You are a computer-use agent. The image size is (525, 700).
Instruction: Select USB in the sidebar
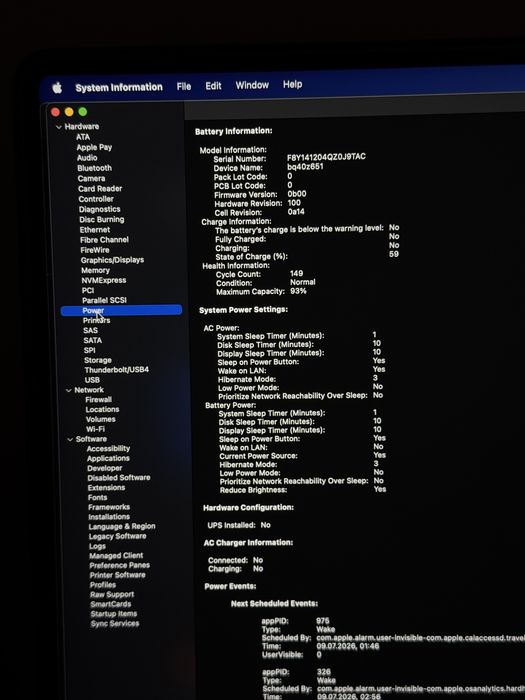click(x=92, y=380)
